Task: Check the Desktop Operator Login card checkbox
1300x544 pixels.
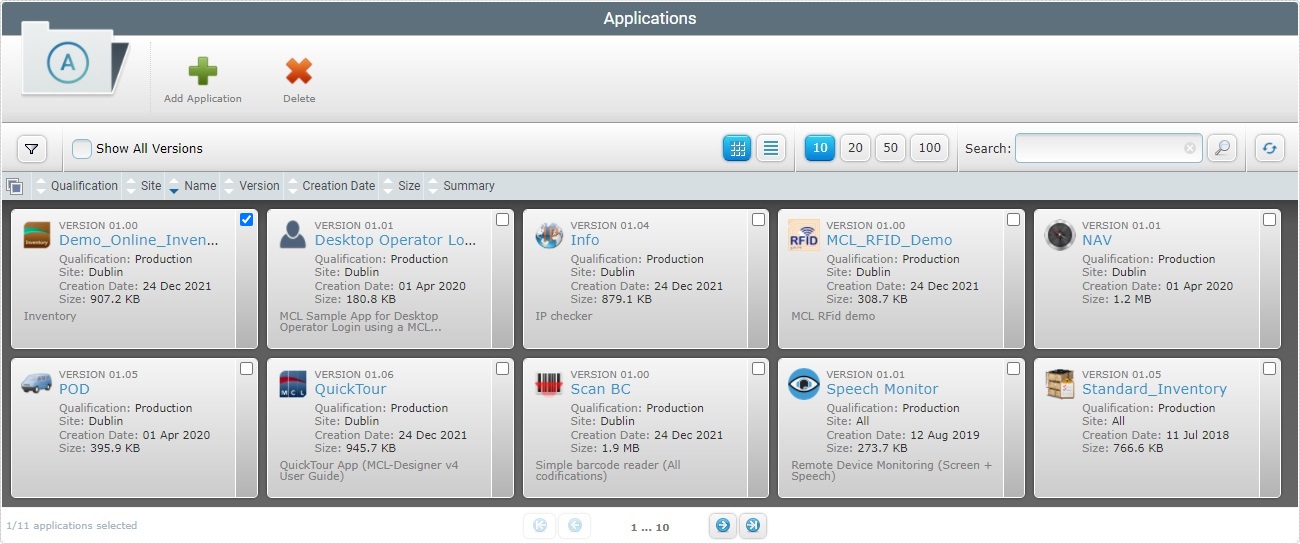Action: tap(502, 219)
